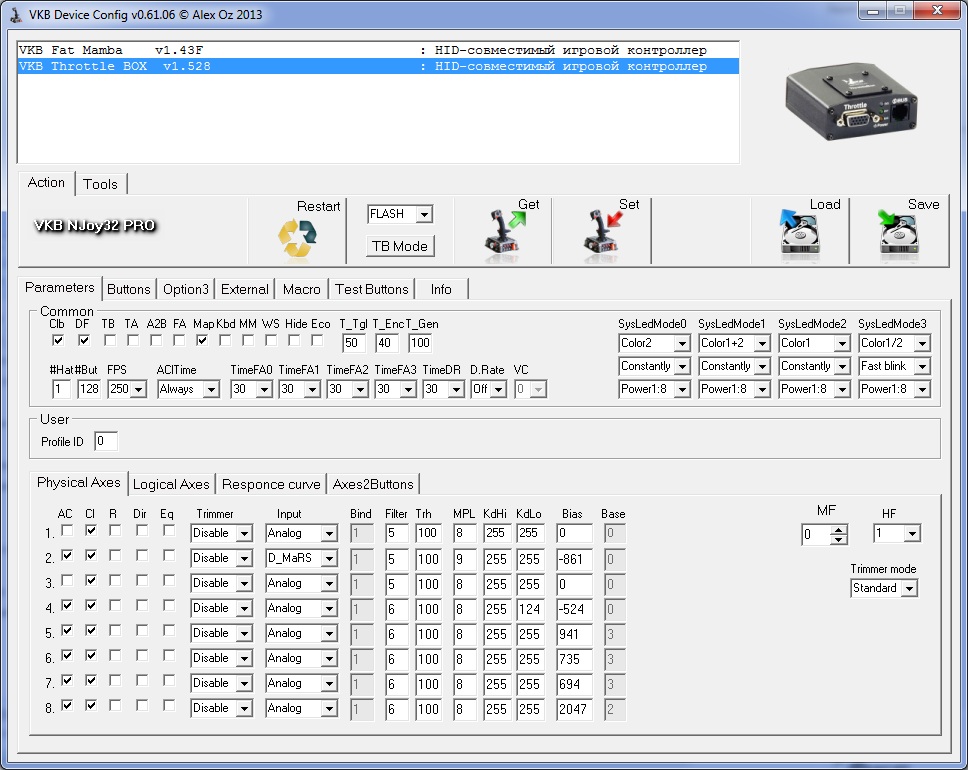
Task: Open the Logical Axes tab
Action: (171, 484)
